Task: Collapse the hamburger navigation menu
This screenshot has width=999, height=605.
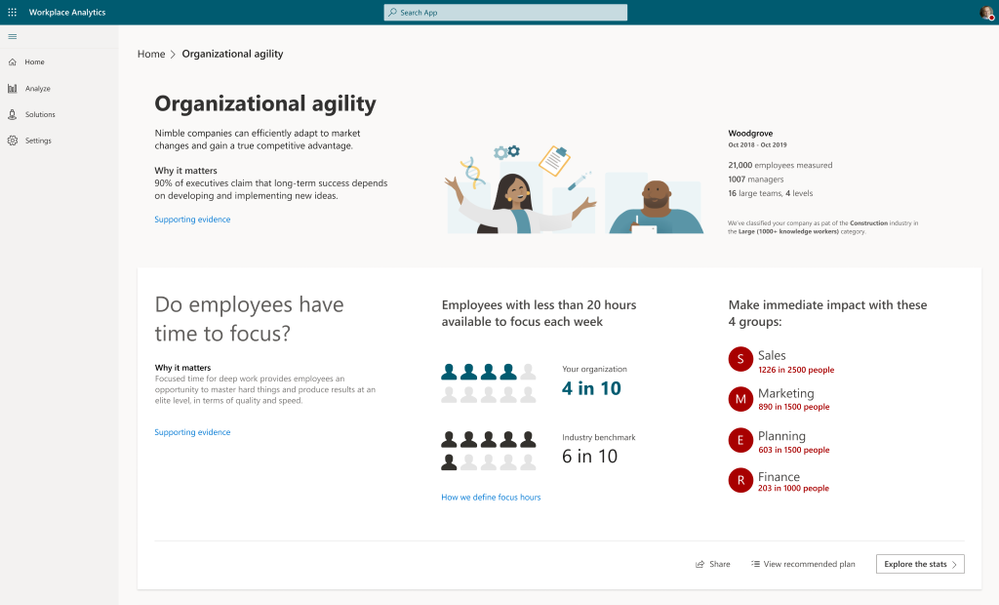Action: 12,37
